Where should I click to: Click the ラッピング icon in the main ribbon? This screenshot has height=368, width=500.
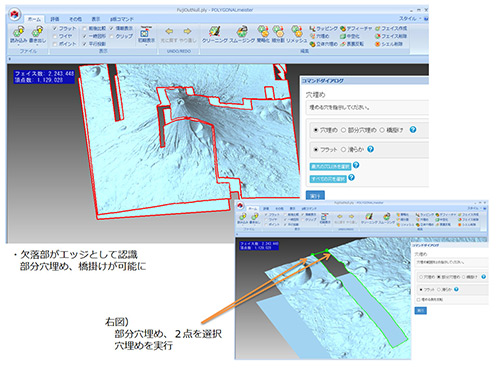tap(312, 29)
